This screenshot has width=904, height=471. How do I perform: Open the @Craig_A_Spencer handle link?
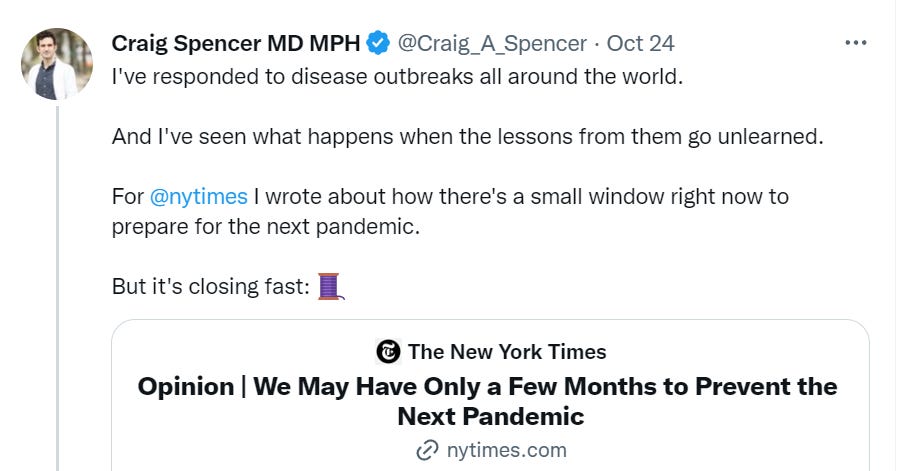(x=493, y=43)
